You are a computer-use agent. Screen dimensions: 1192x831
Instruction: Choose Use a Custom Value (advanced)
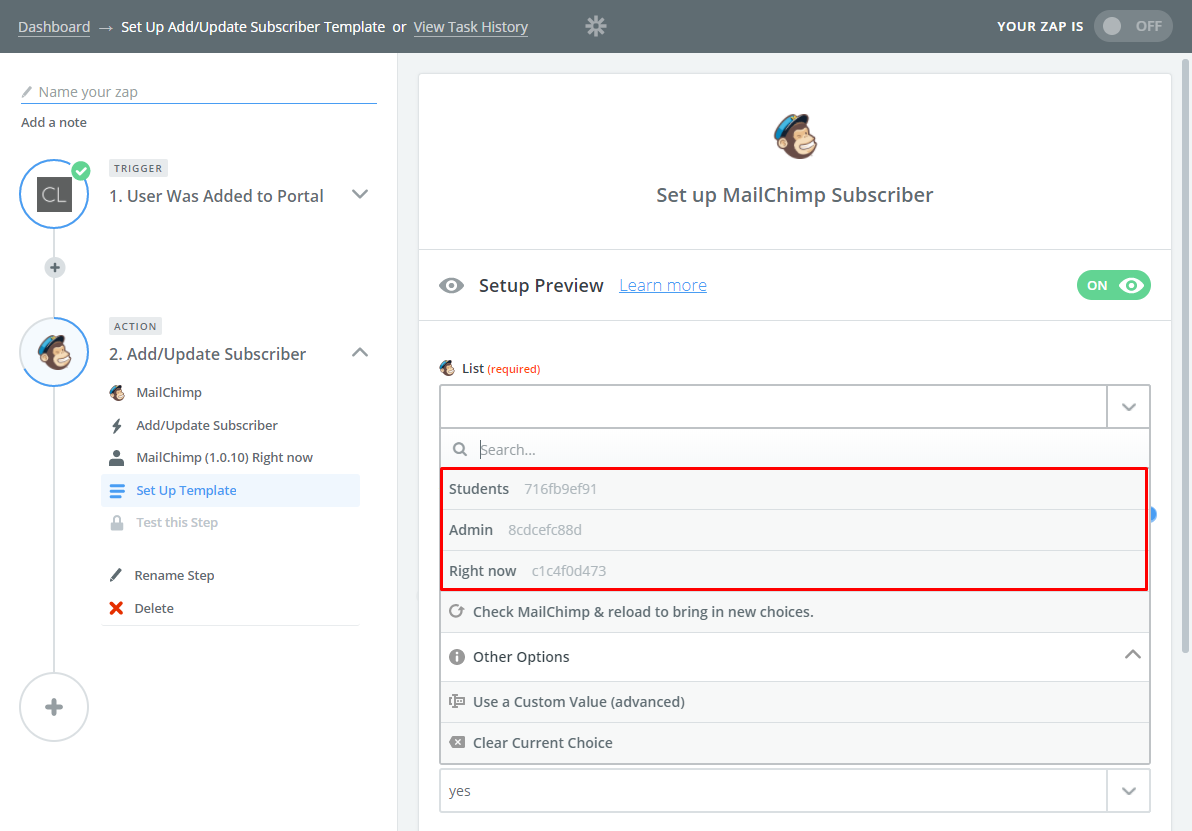[x=794, y=702]
